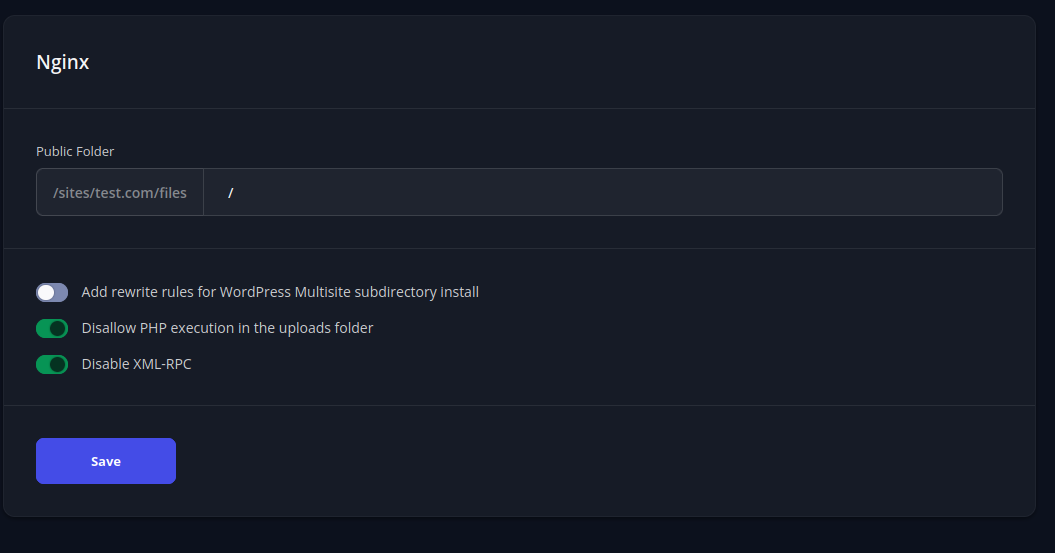
Task: Click the knob of the XML-RPC toggle
Action: 58,364
